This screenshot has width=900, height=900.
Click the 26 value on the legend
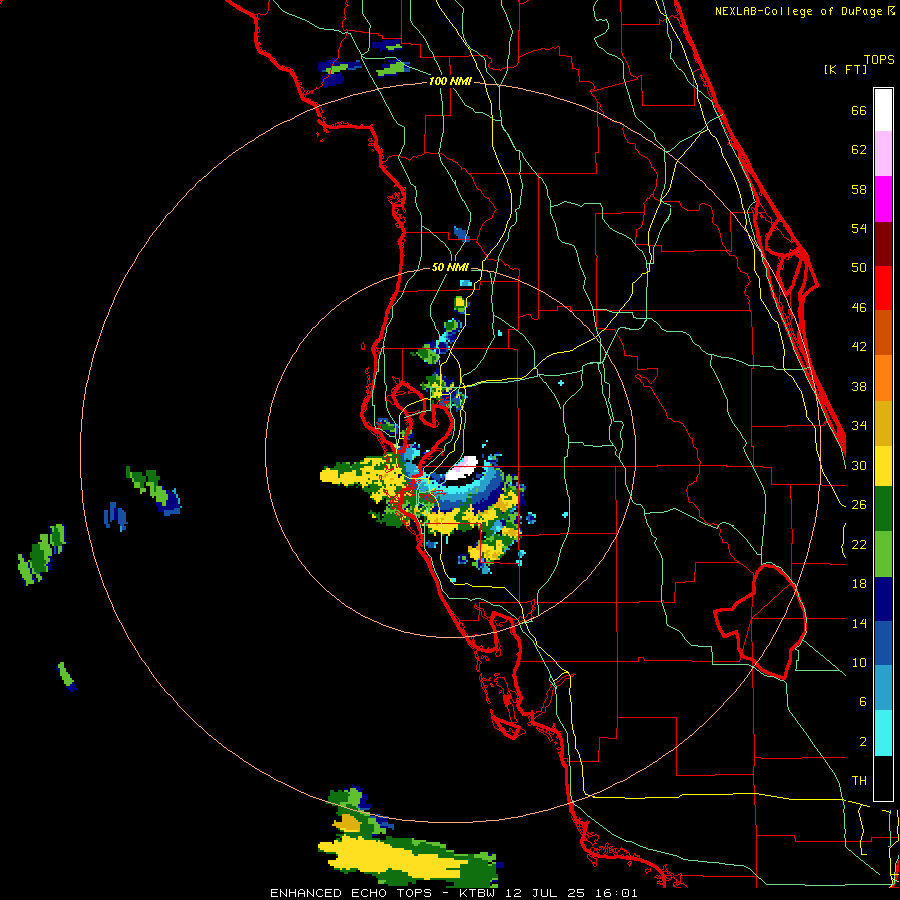point(859,505)
